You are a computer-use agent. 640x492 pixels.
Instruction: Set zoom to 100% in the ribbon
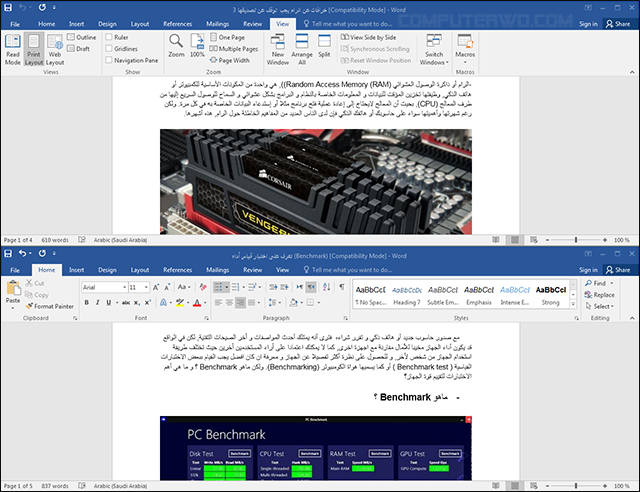click(197, 46)
